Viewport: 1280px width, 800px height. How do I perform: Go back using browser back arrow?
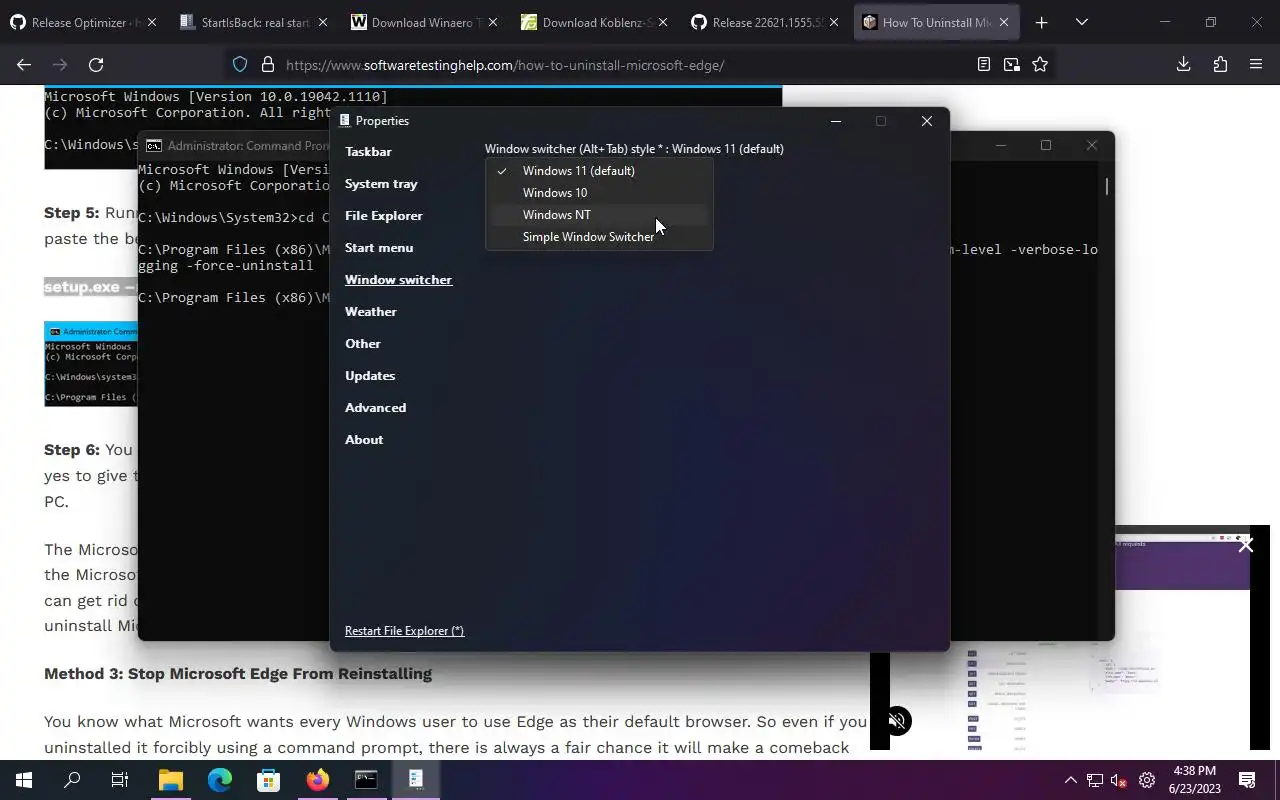click(24, 64)
